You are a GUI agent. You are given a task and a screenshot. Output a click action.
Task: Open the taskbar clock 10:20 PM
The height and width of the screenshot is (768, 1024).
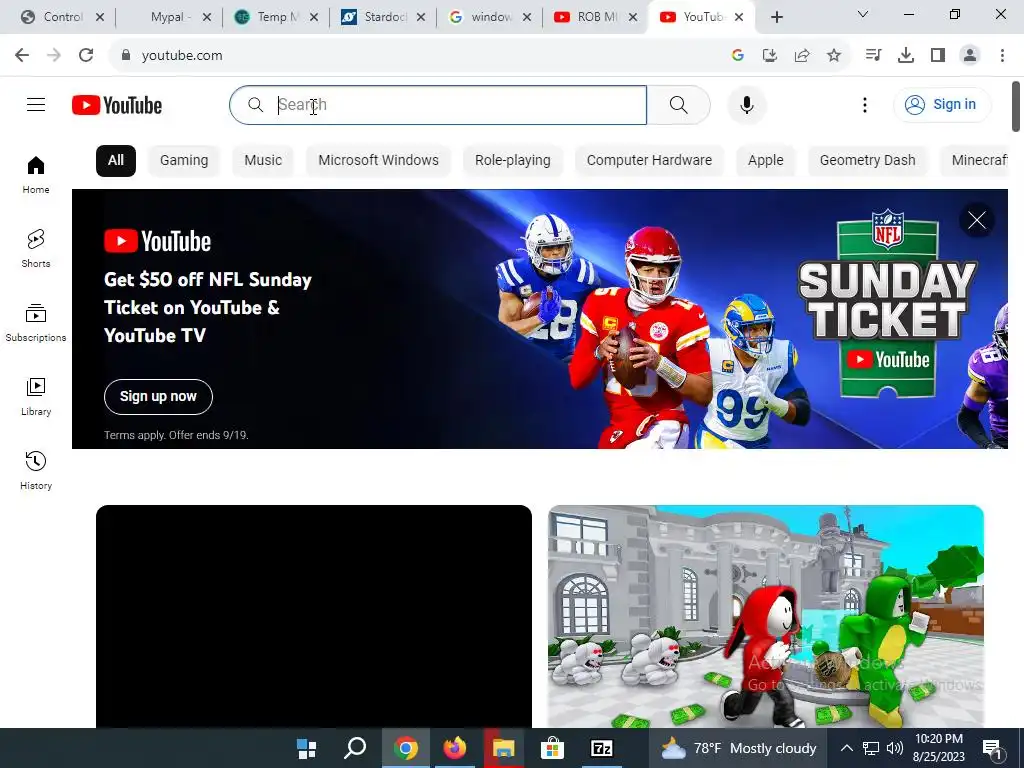tap(939, 748)
